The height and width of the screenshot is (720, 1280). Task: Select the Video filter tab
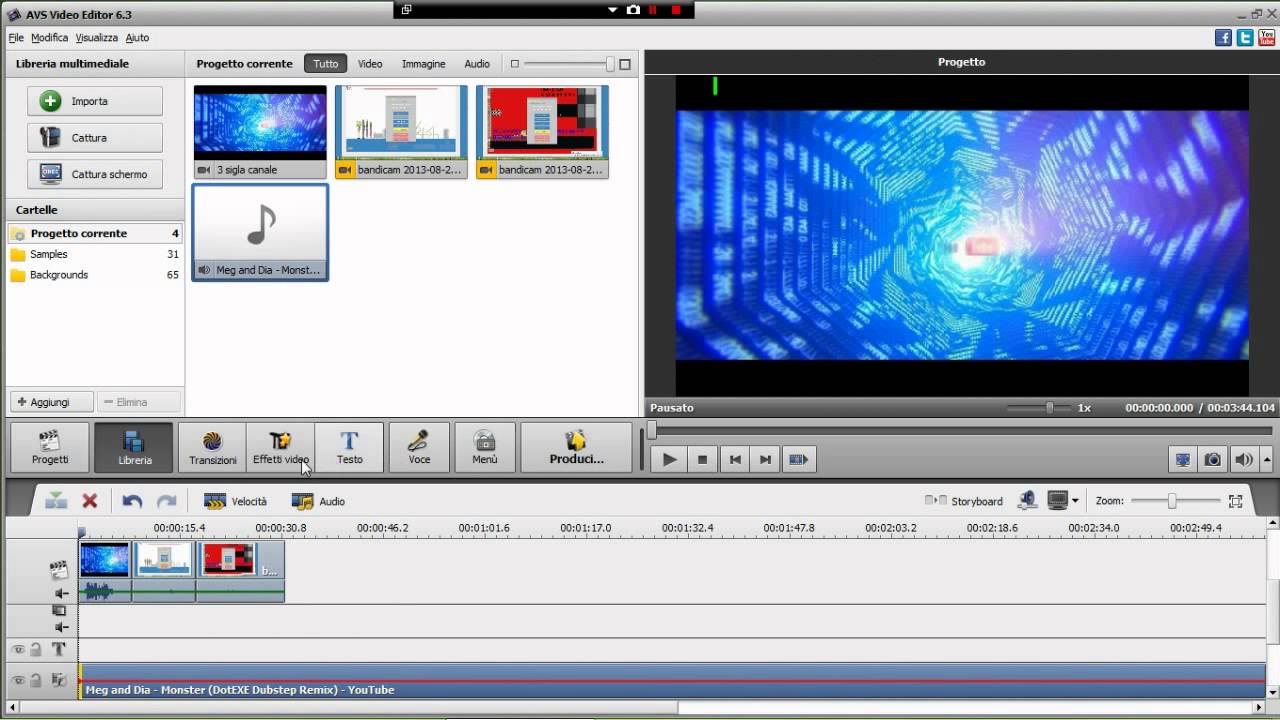370,63
